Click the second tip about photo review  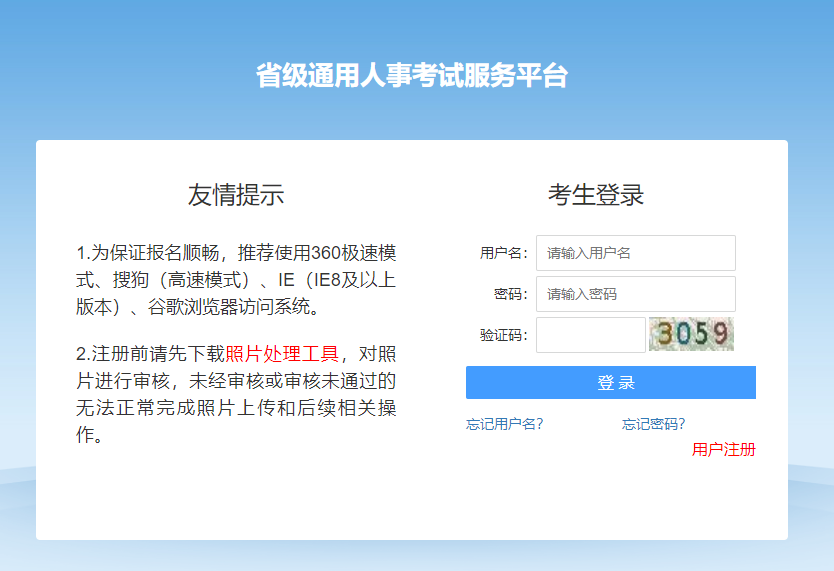(x=236, y=395)
